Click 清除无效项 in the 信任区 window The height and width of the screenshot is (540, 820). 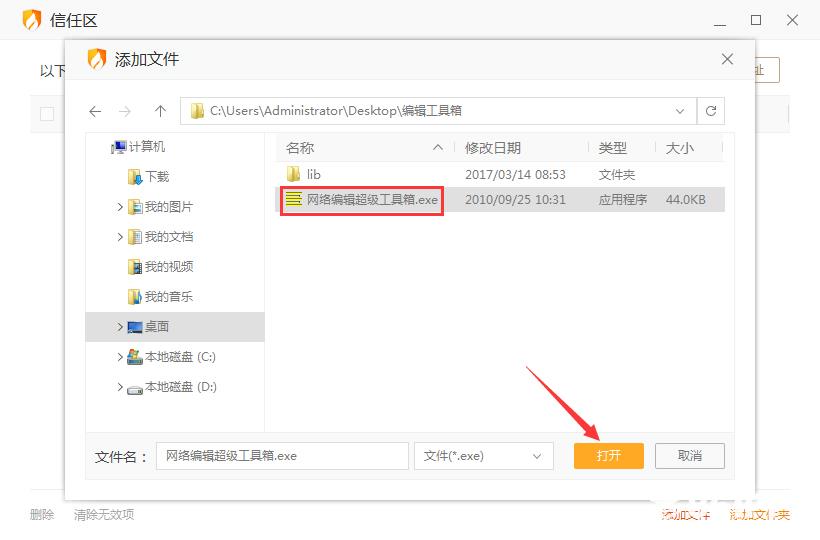104,515
